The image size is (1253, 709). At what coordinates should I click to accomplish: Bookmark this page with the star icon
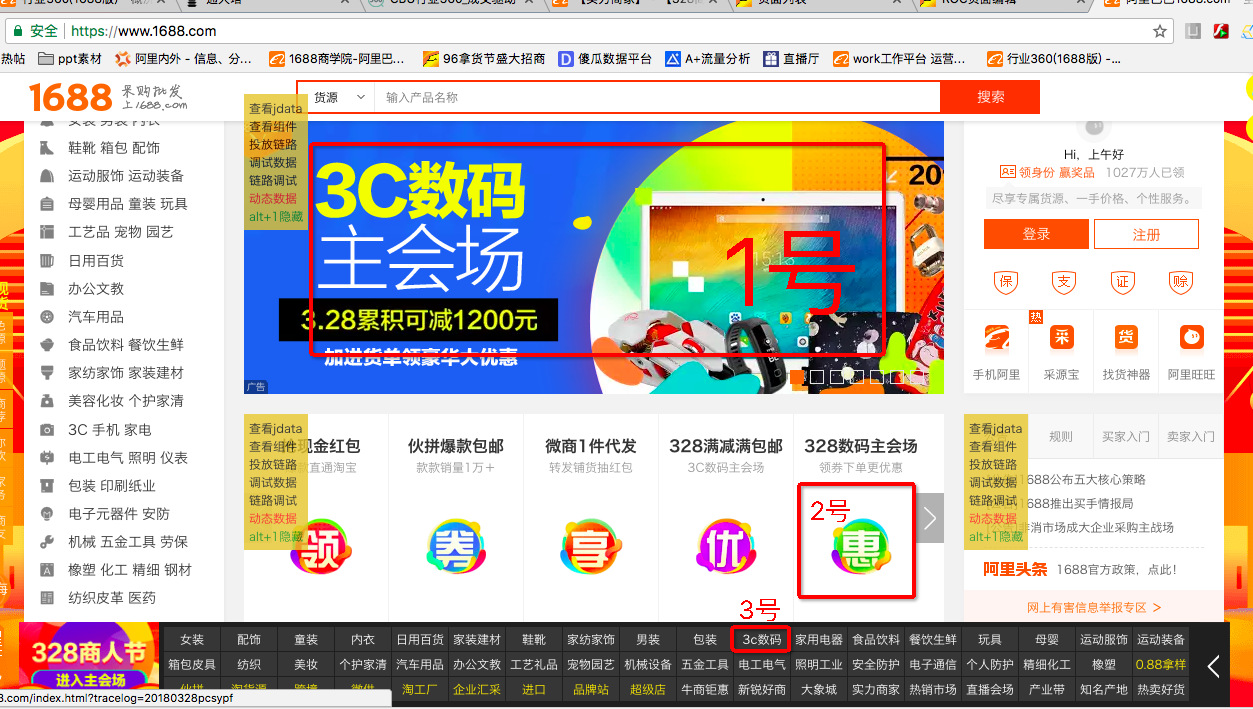pos(1160,31)
